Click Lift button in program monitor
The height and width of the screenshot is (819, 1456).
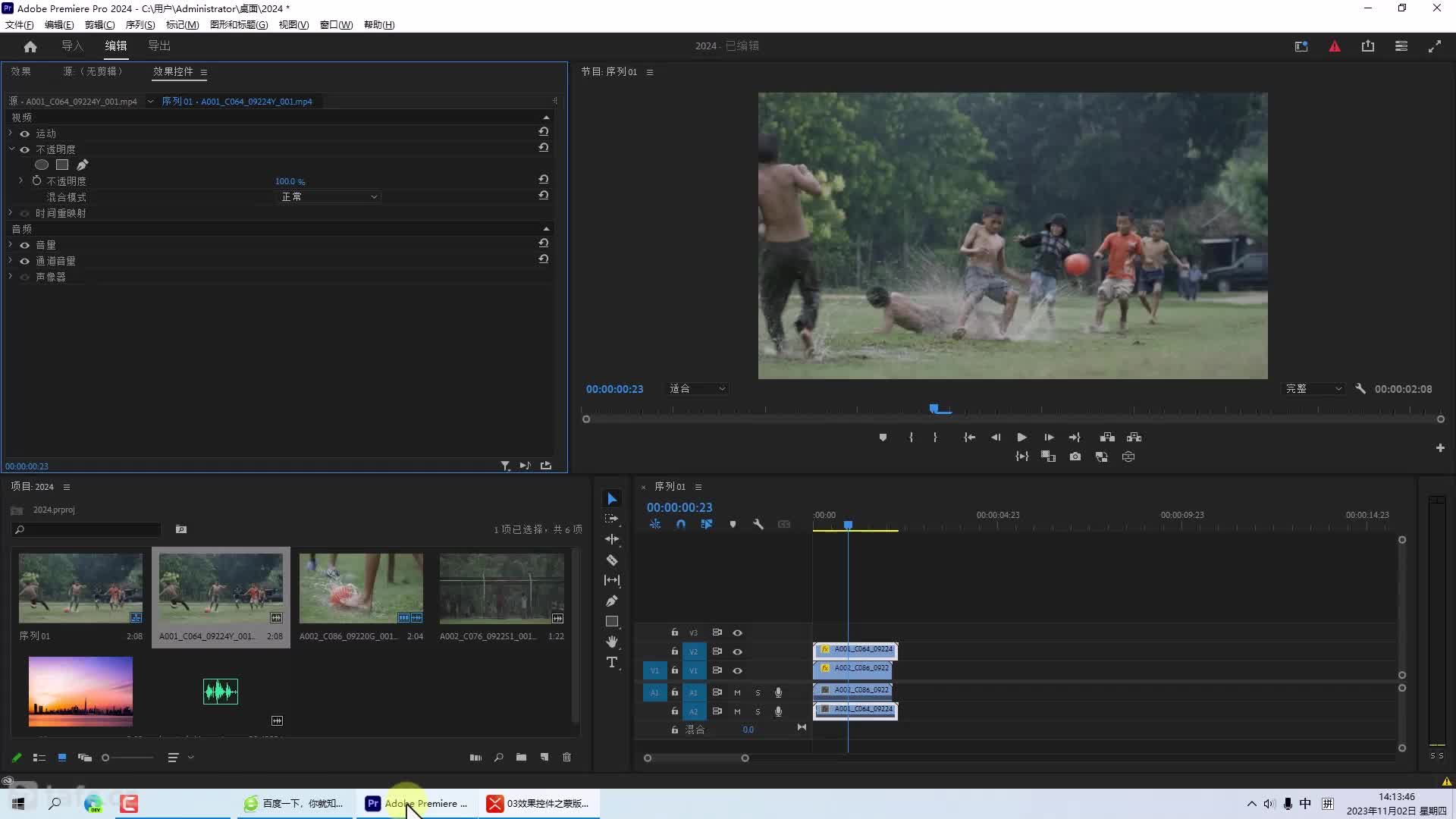[x=1107, y=438]
